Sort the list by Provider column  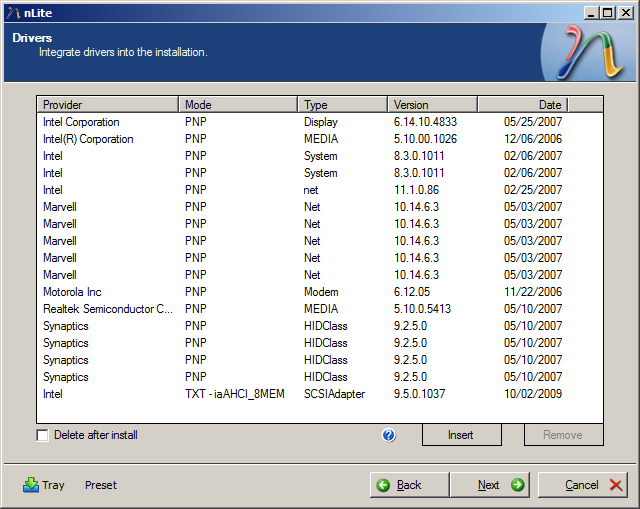tap(108, 105)
